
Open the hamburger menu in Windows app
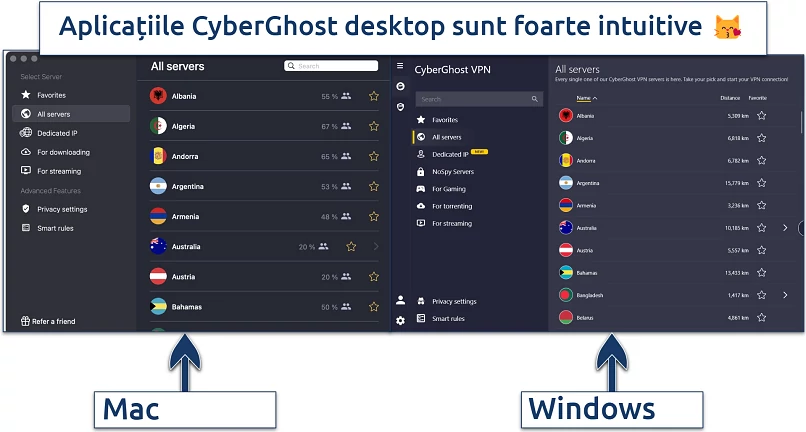(x=400, y=66)
